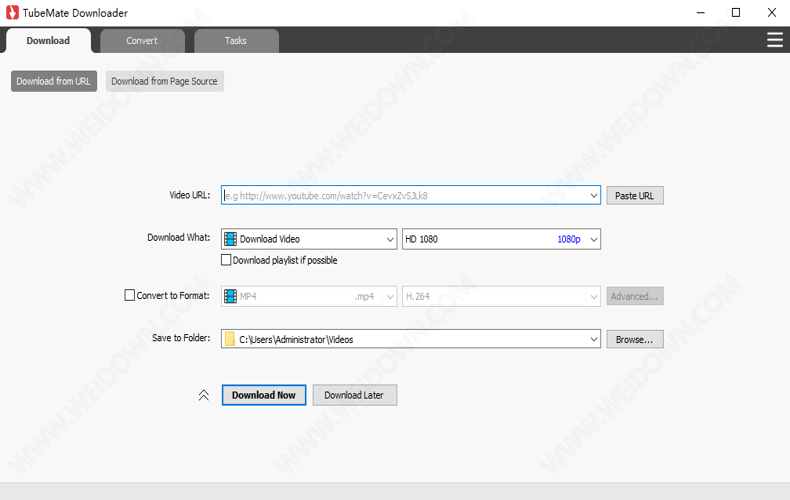Viewport: 790px width, 500px height.
Task: Click the .mp4 extension text
Action: (364, 297)
